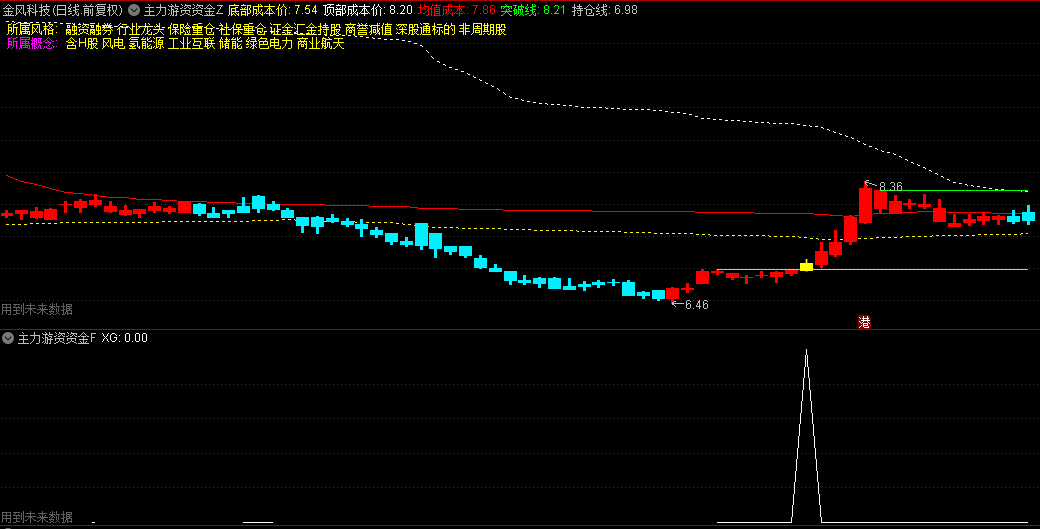Click the 8.36 high price label
This screenshot has height=529, width=1040.
[891, 187]
